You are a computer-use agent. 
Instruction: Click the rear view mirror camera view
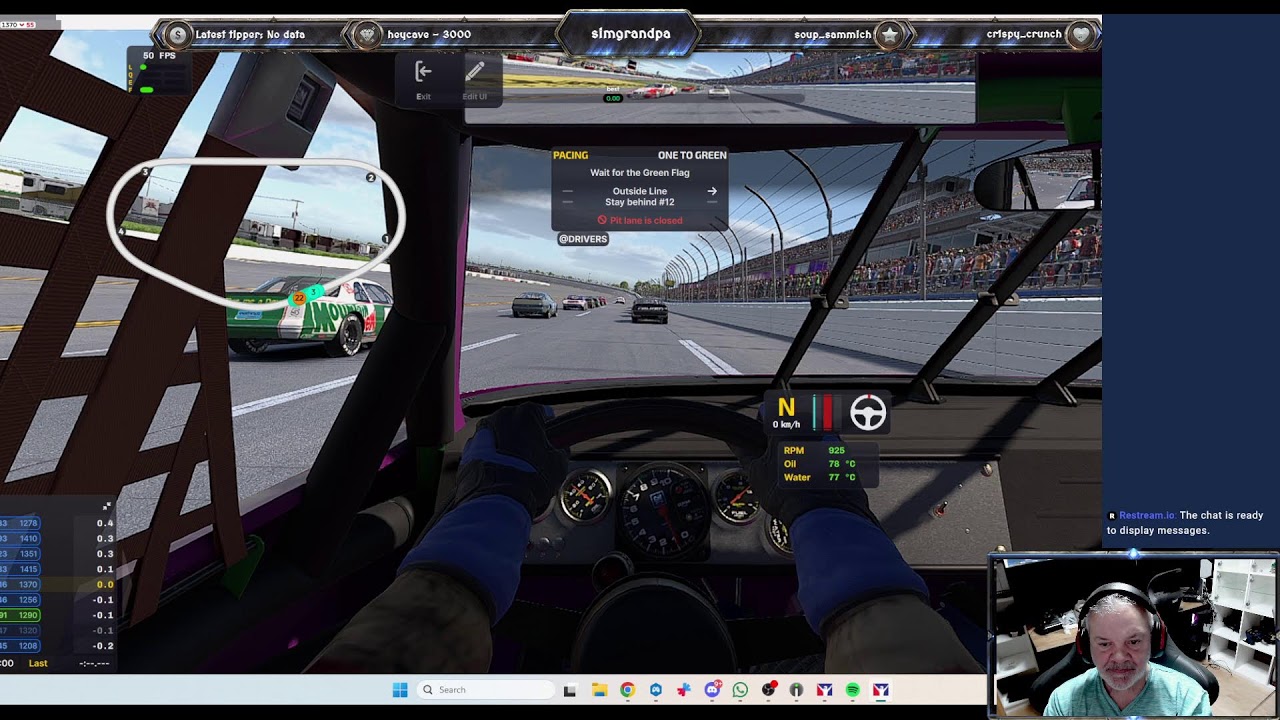click(720, 88)
